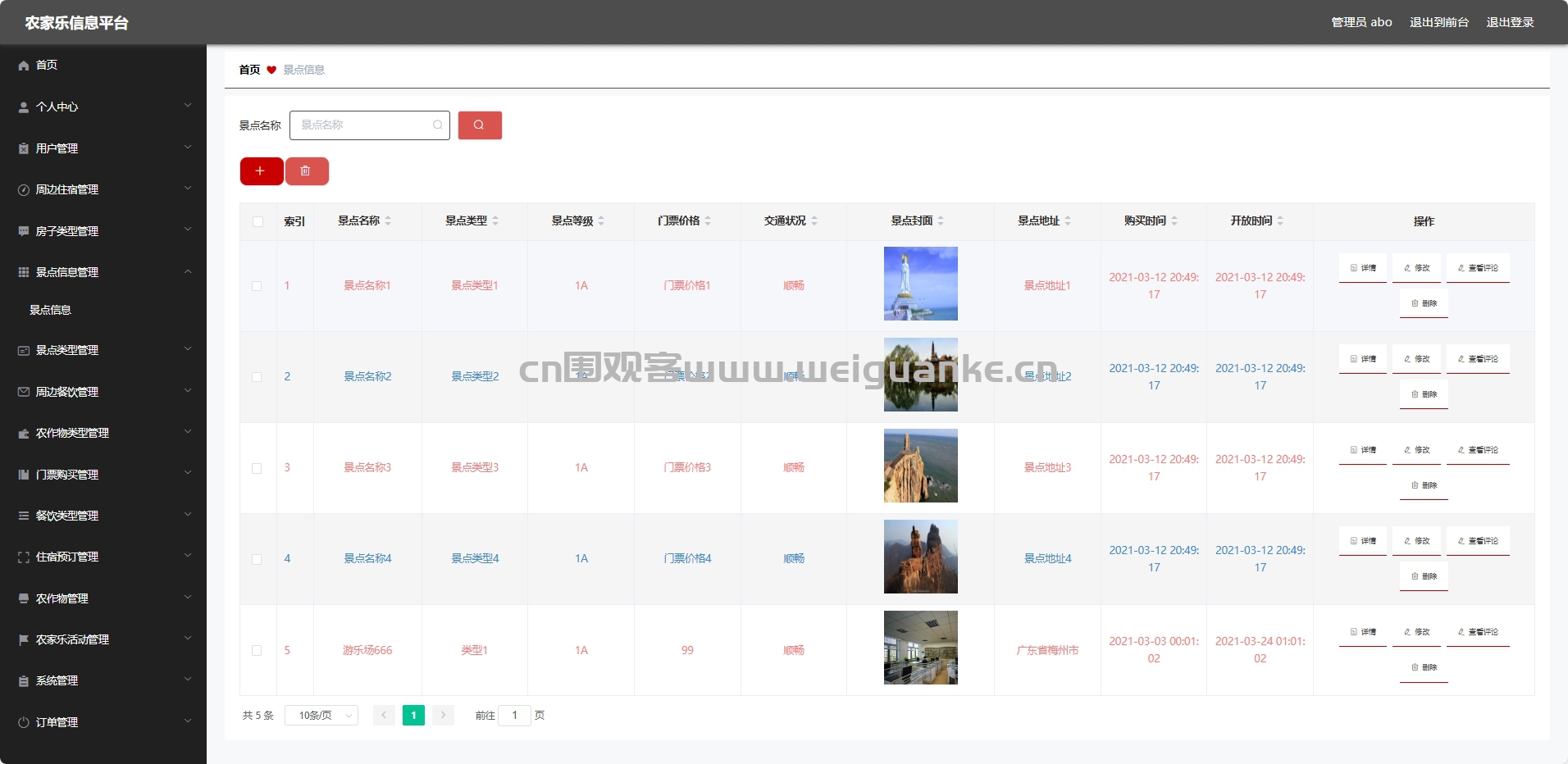Image resolution: width=1568 pixels, height=764 pixels.
Task: Click 删除 button for 游乐场666 row
Action: (1424, 667)
